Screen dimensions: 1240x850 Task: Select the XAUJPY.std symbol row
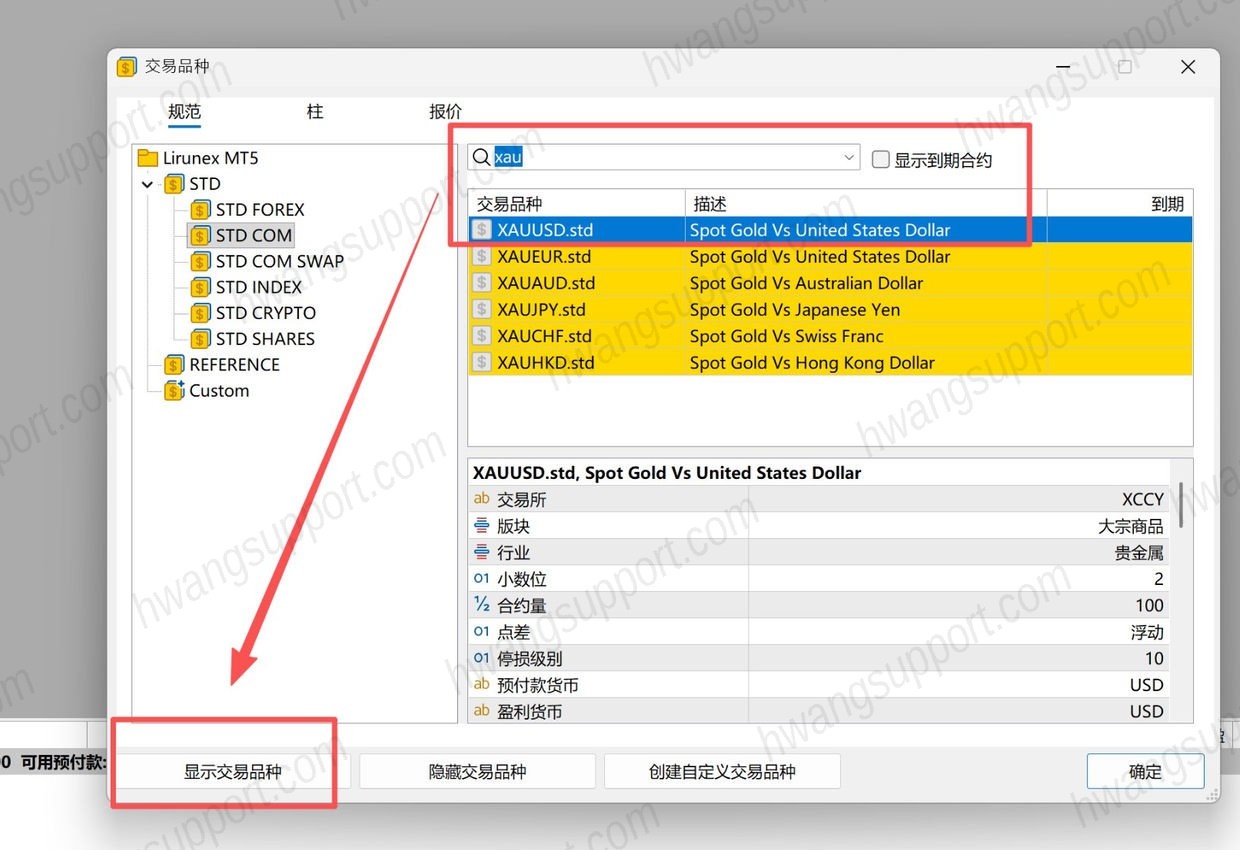click(x=830, y=310)
